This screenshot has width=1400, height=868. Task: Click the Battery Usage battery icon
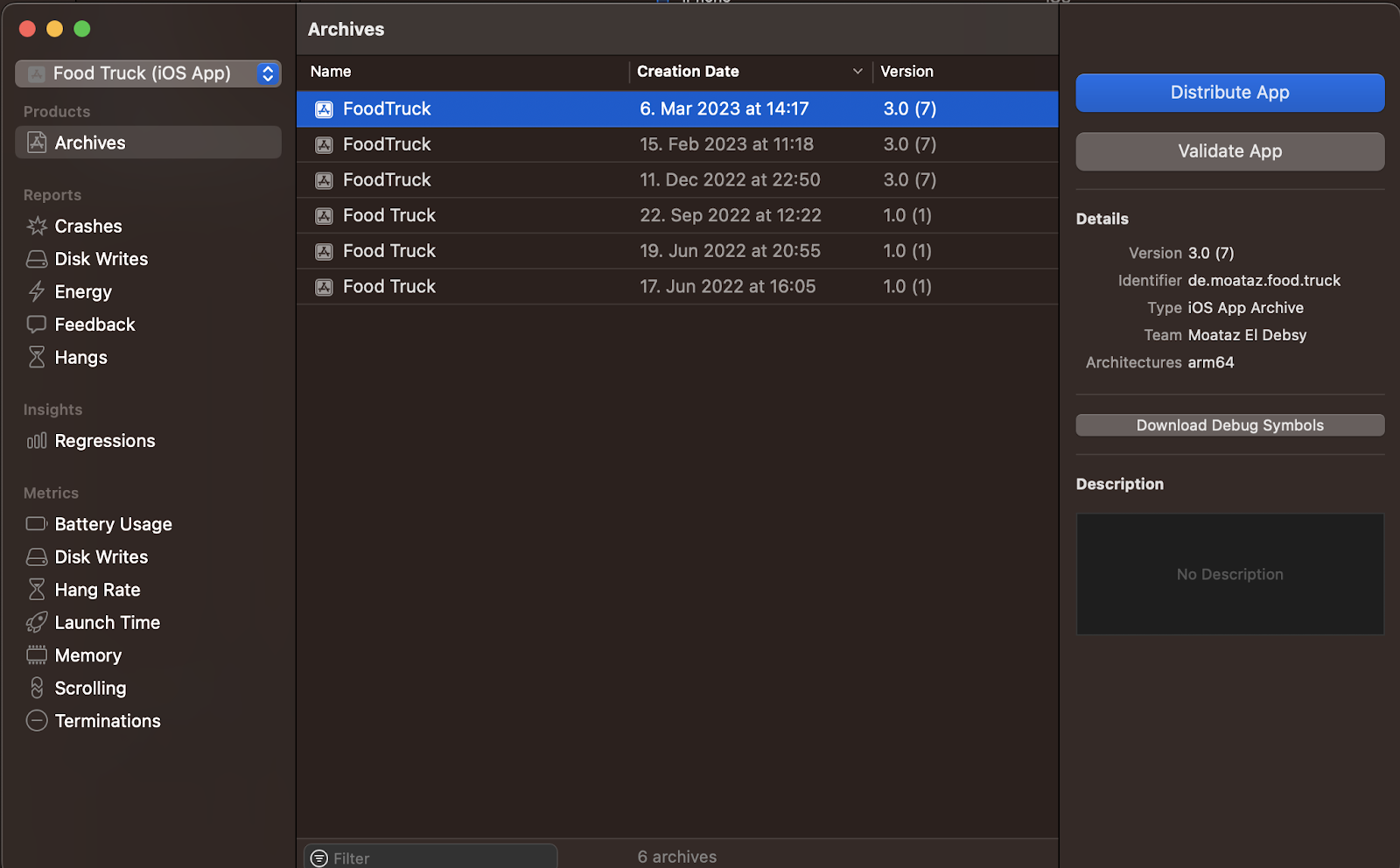(37, 524)
